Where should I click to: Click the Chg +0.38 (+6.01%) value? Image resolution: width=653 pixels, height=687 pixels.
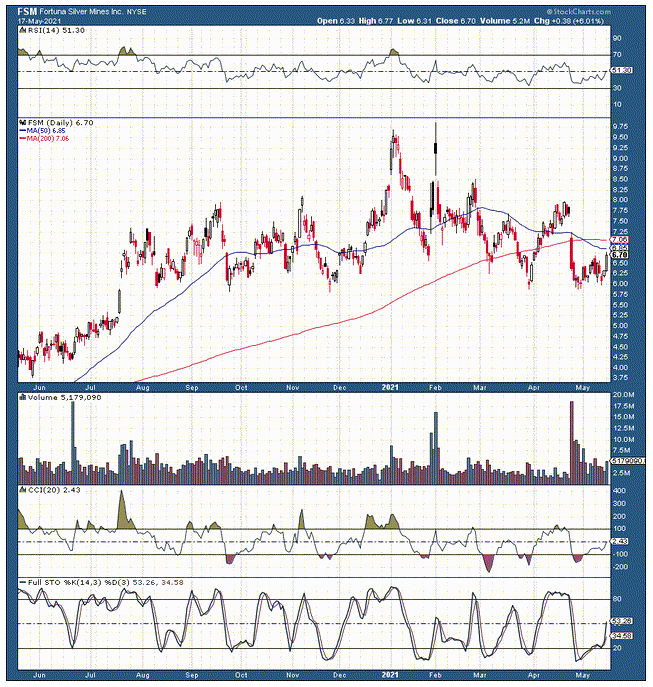(569, 21)
